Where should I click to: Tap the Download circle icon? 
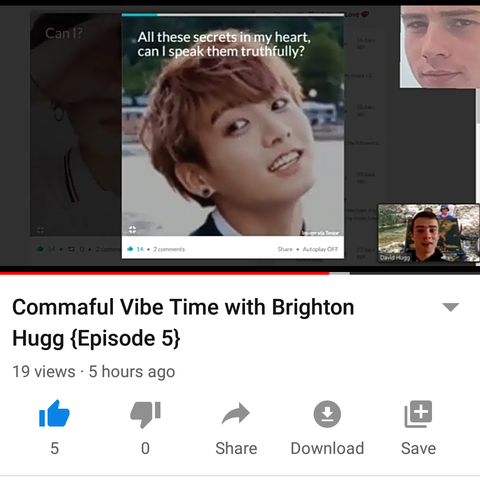pos(327,414)
